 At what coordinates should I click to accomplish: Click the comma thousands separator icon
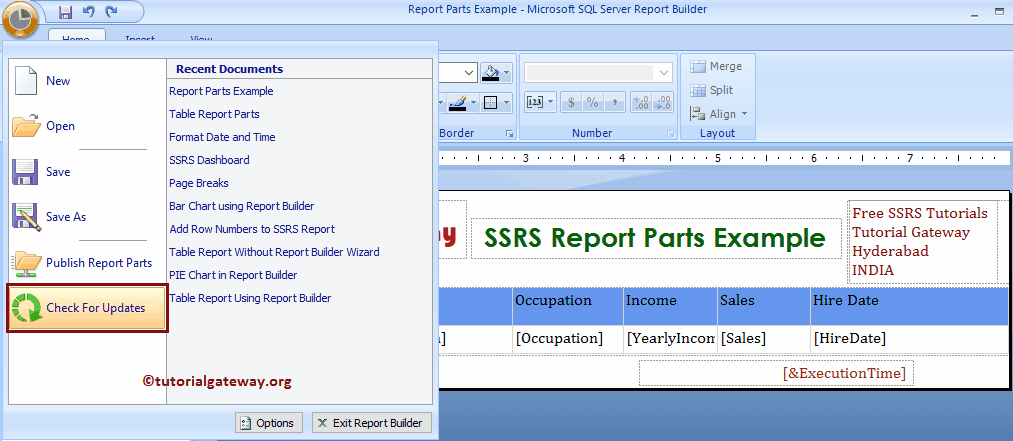pos(614,102)
